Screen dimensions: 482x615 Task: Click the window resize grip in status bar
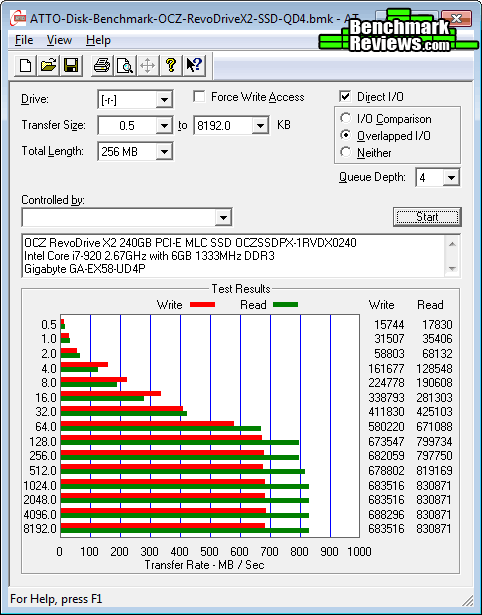coord(467,600)
